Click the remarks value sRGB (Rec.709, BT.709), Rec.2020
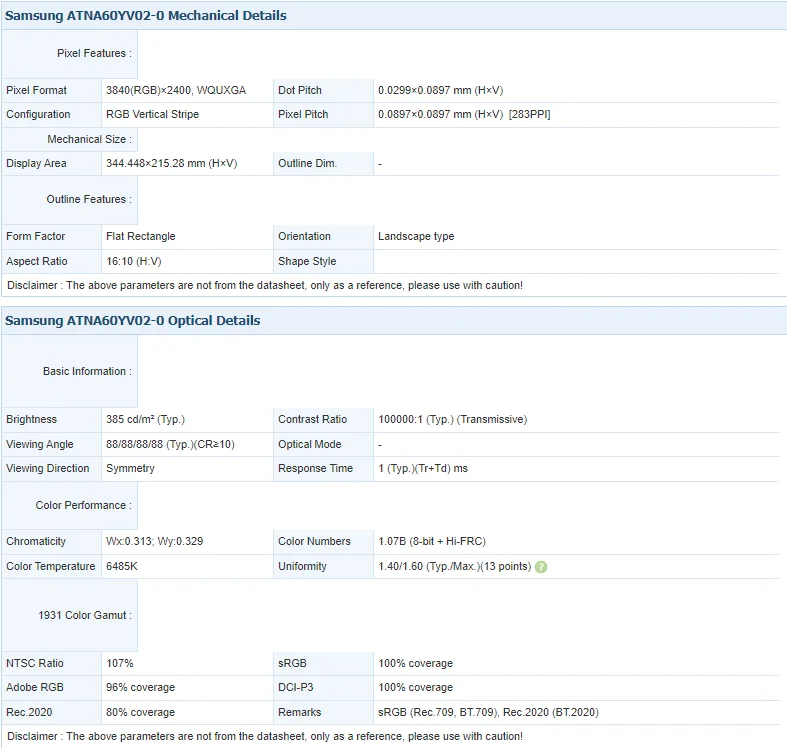 [x=488, y=712]
